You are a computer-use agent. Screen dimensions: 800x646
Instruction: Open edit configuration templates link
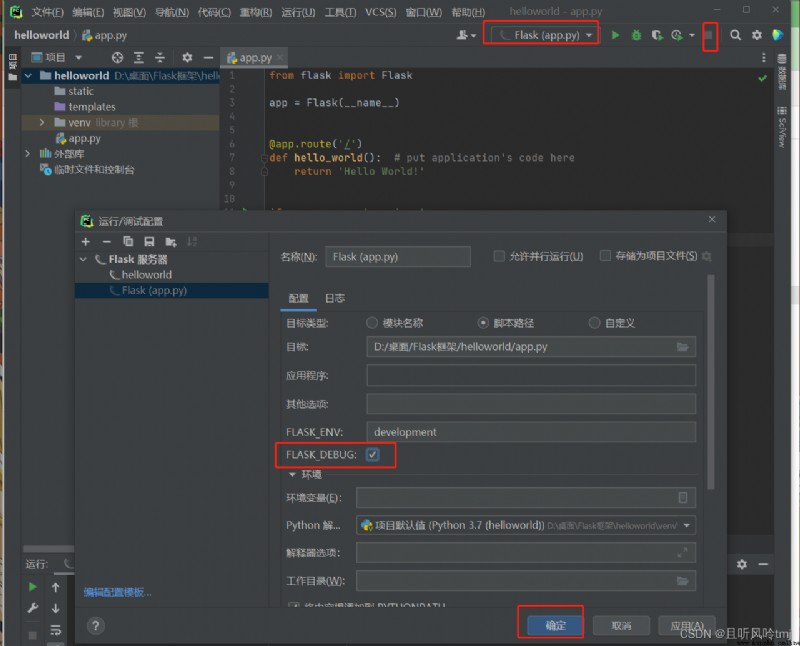(x=118, y=592)
